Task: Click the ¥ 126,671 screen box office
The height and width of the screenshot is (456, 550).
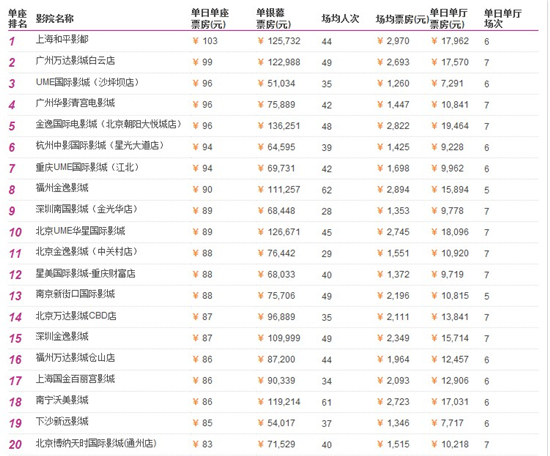Action: pyautogui.click(x=279, y=232)
